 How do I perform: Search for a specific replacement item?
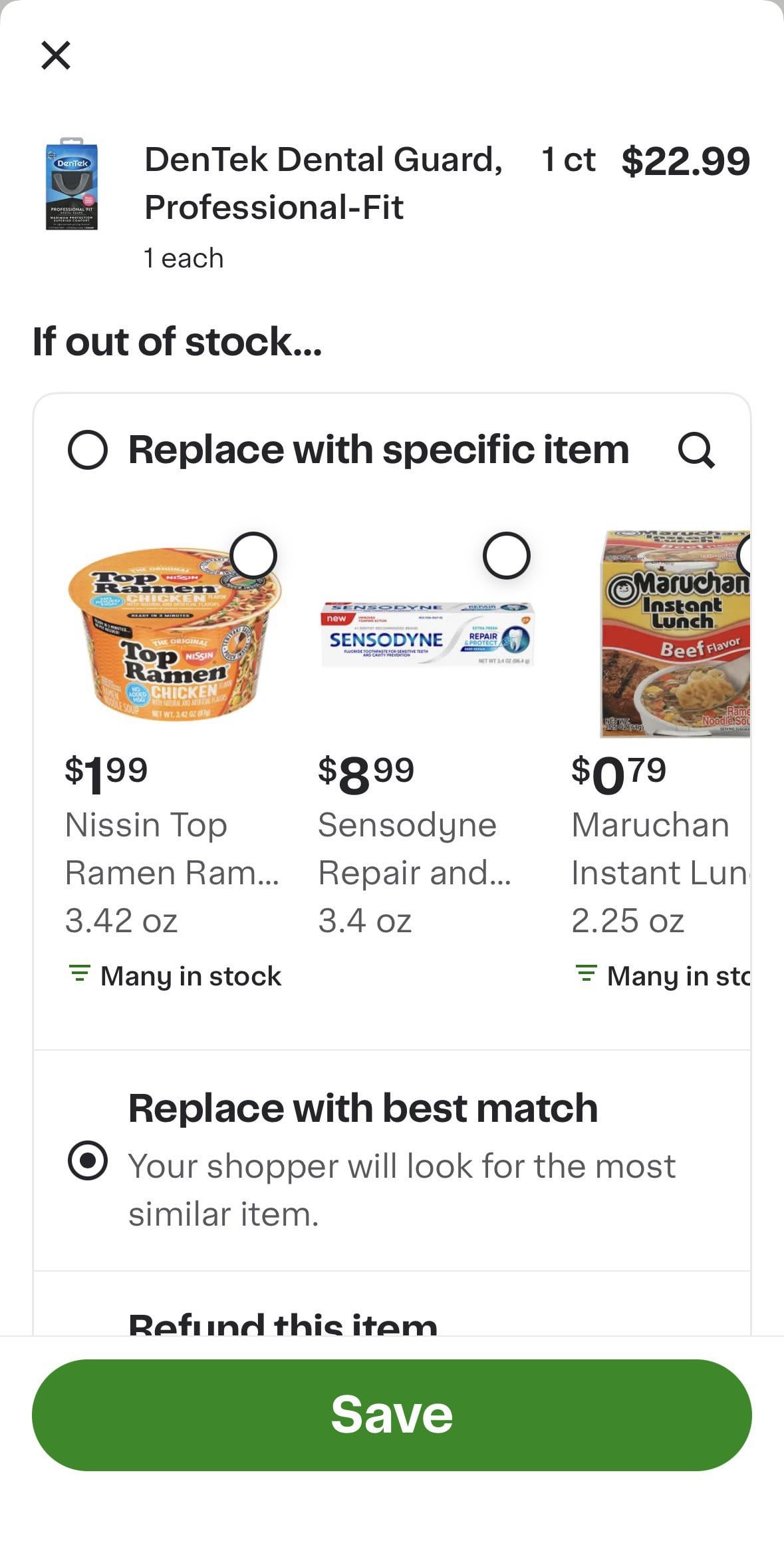[x=696, y=450]
